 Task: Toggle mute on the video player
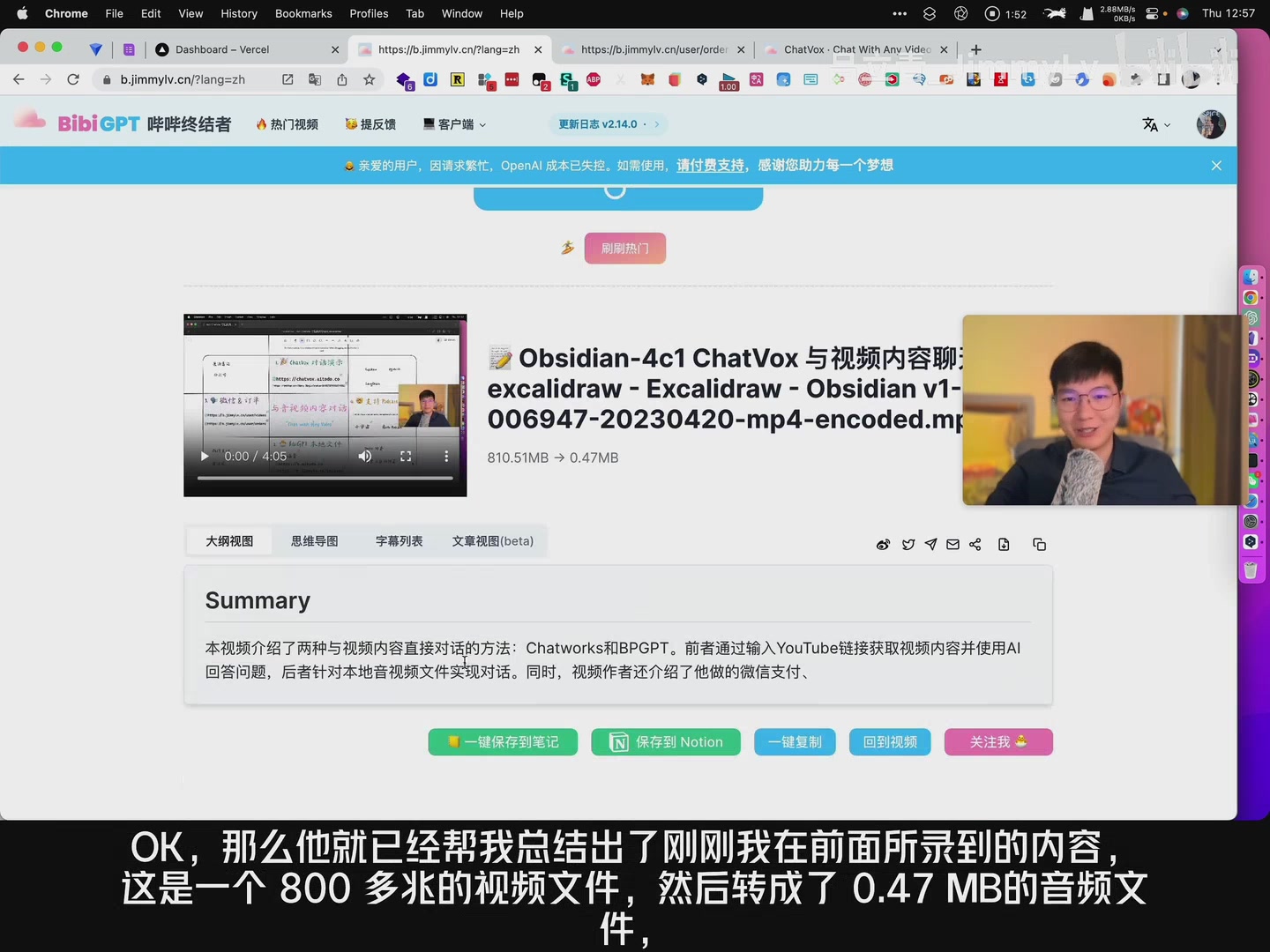pos(365,456)
